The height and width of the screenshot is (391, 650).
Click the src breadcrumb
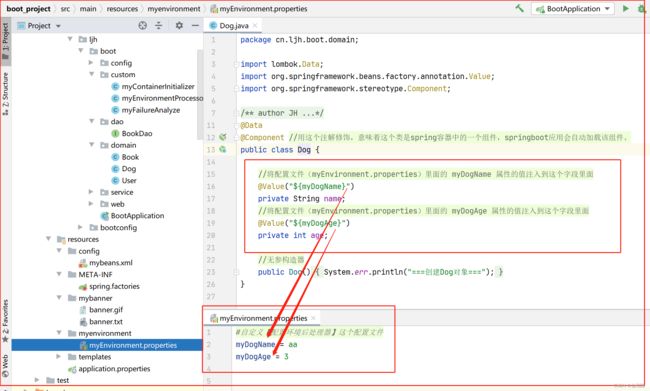pos(65,9)
